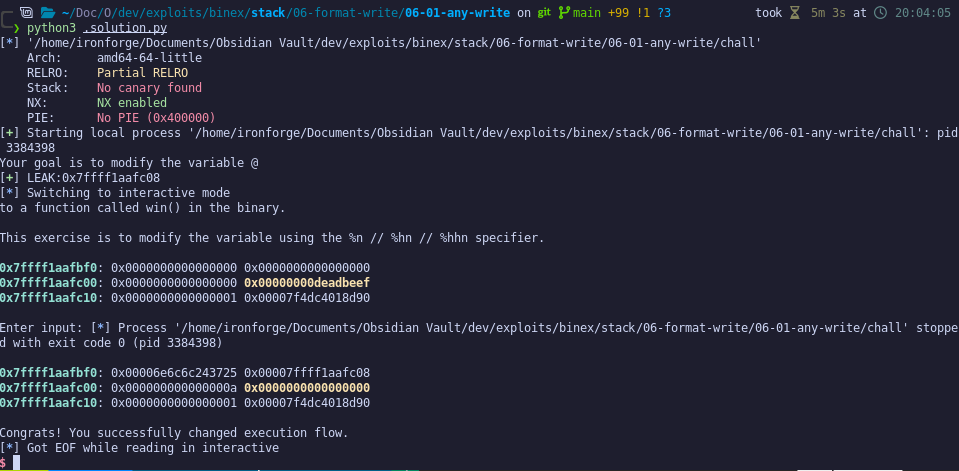Click the git branch symbol before main
Screen dimensions: 959x471
click(563, 12)
